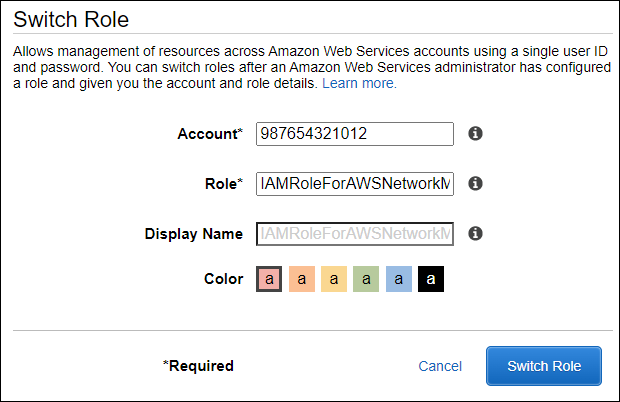620x402 pixels.
Task: Click the info icon next to Role field
Action: pyautogui.click(x=476, y=184)
